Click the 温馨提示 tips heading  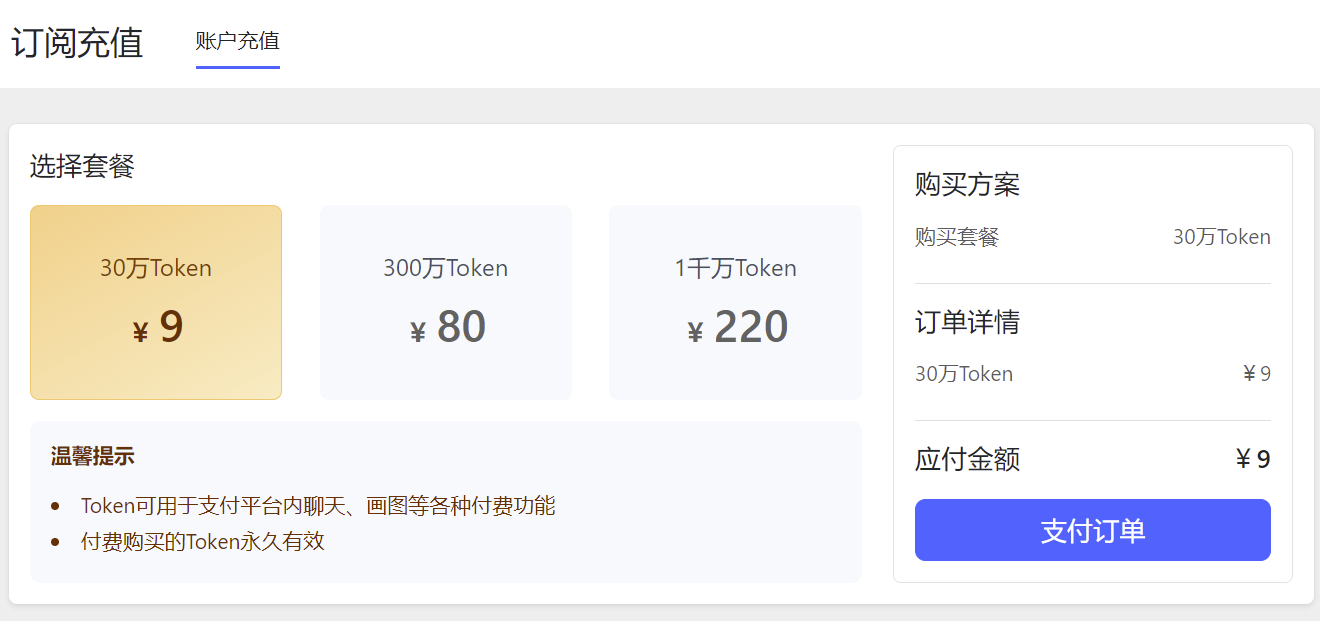coord(92,457)
